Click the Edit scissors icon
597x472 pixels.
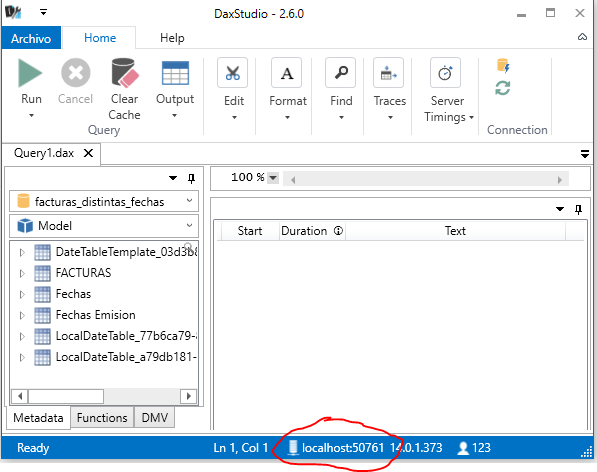point(233,73)
